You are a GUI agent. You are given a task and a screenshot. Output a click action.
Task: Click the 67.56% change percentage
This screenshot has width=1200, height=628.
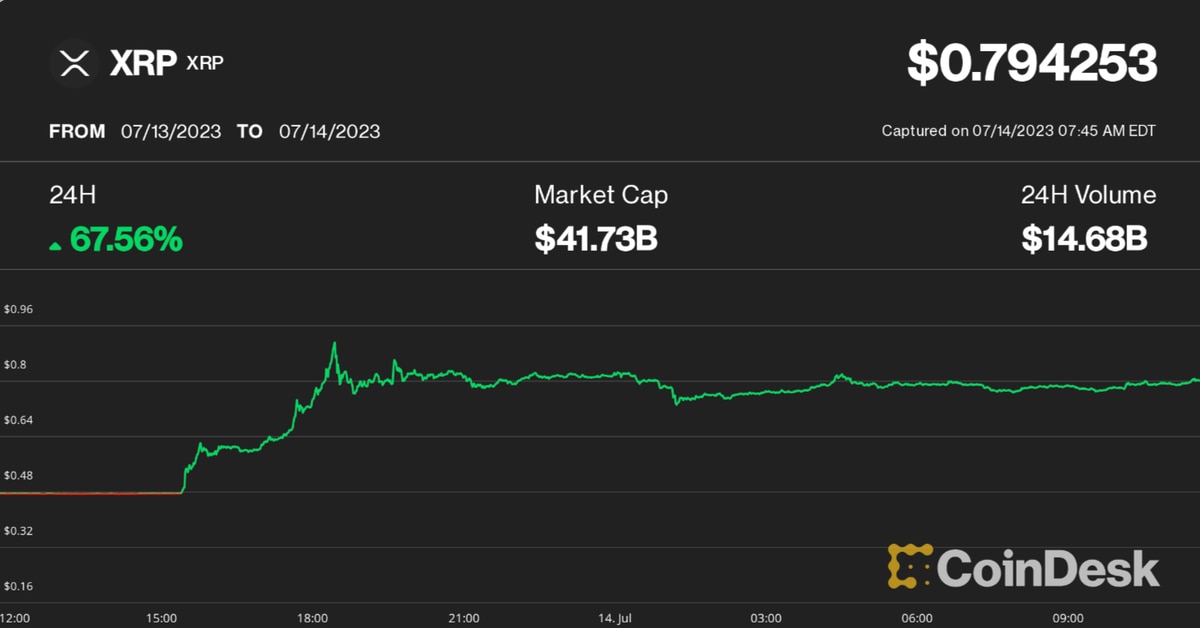point(126,239)
